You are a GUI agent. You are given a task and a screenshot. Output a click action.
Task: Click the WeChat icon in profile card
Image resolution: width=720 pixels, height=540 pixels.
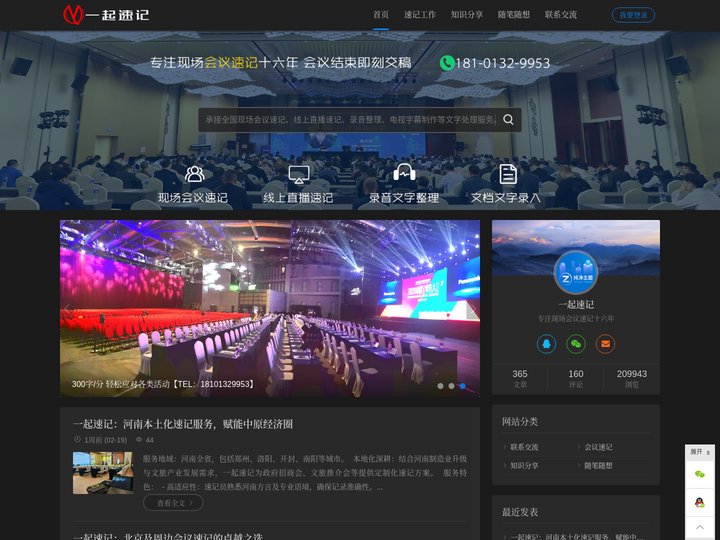[576, 344]
